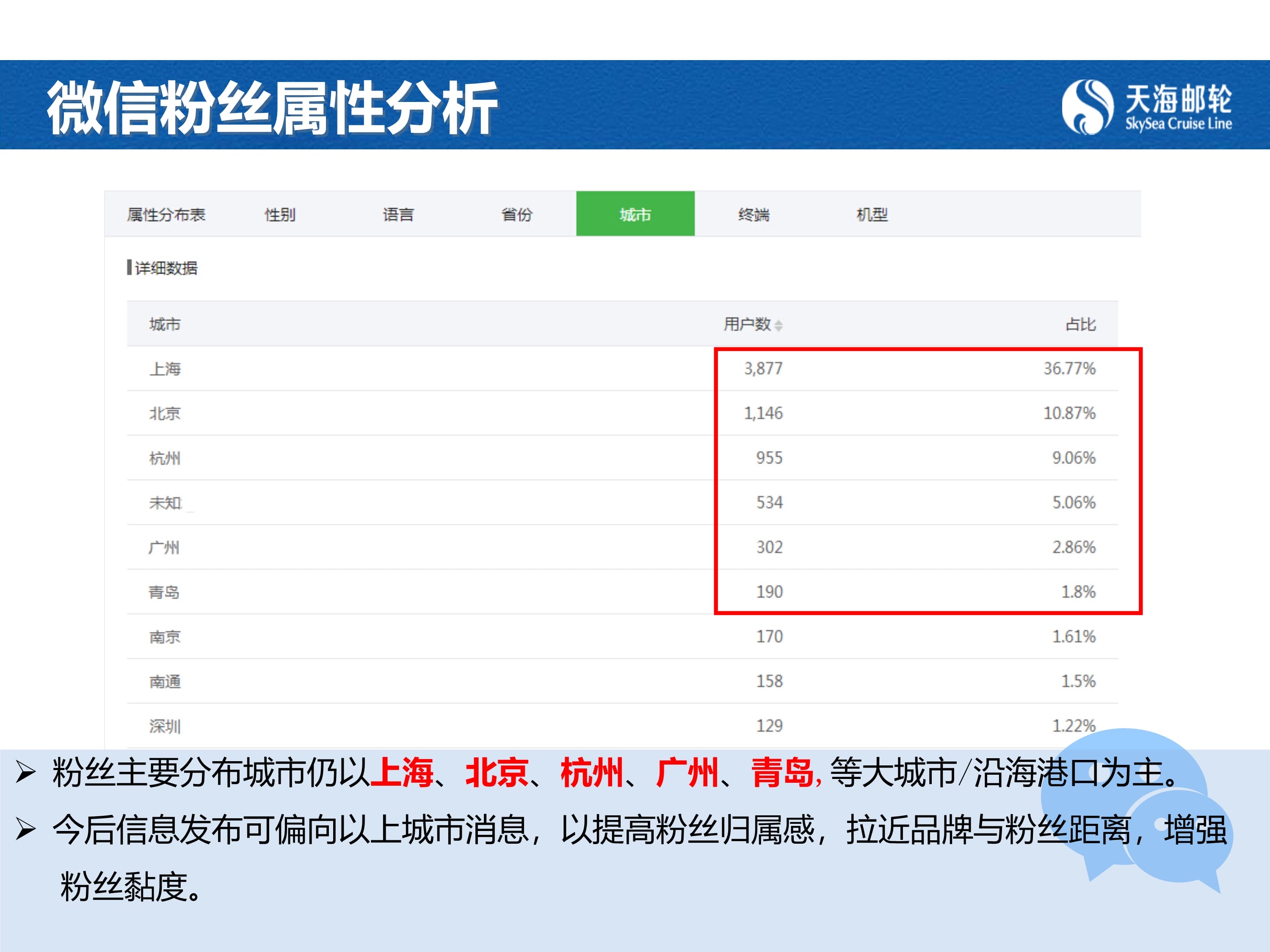Image resolution: width=1270 pixels, height=952 pixels.
Task: Click the percentage 2.86%
Action: [x=1074, y=548]
